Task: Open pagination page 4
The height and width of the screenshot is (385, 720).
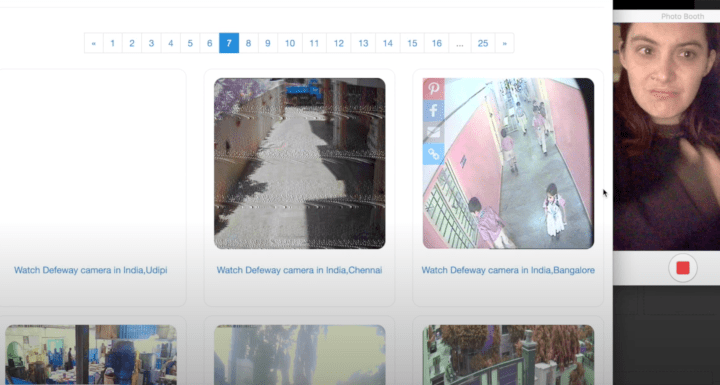Action: 171,43
